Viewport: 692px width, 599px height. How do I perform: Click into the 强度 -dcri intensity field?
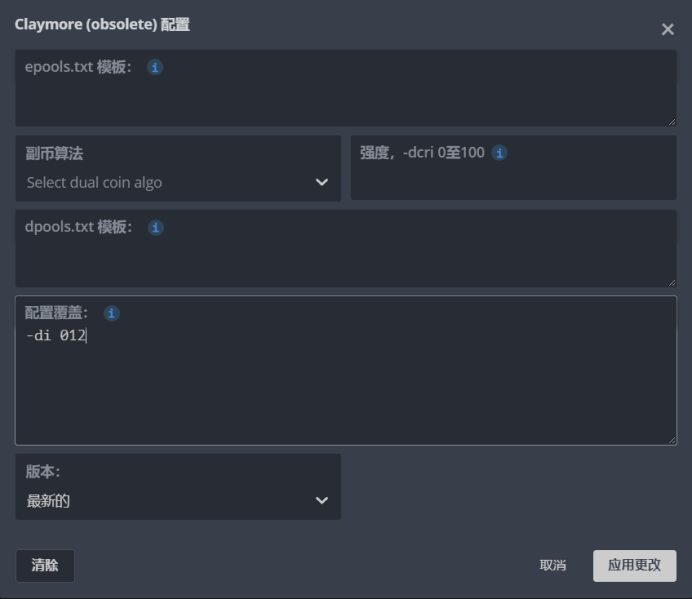point(513,180)
